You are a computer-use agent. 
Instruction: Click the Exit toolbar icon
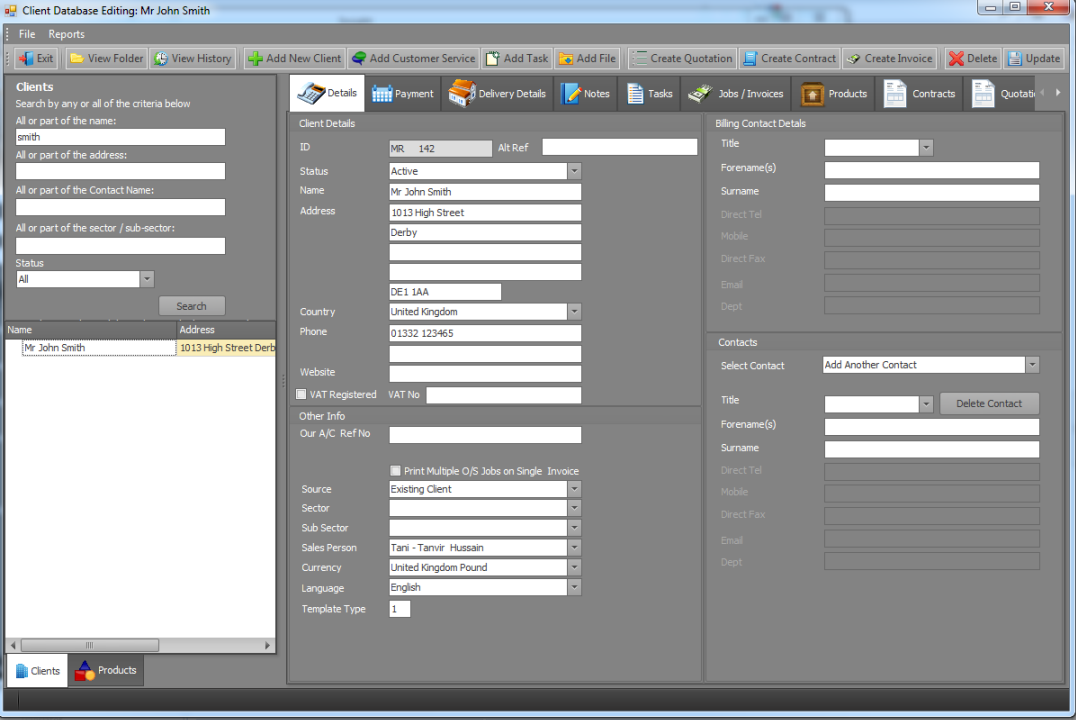coord(26,59)
